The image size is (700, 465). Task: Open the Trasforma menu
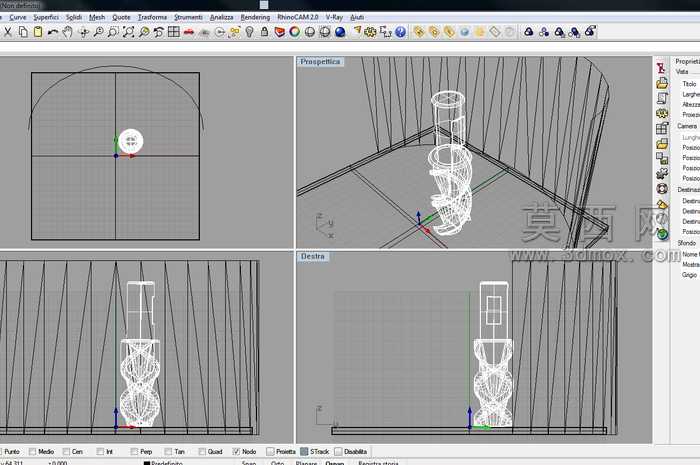click(152, 17)
